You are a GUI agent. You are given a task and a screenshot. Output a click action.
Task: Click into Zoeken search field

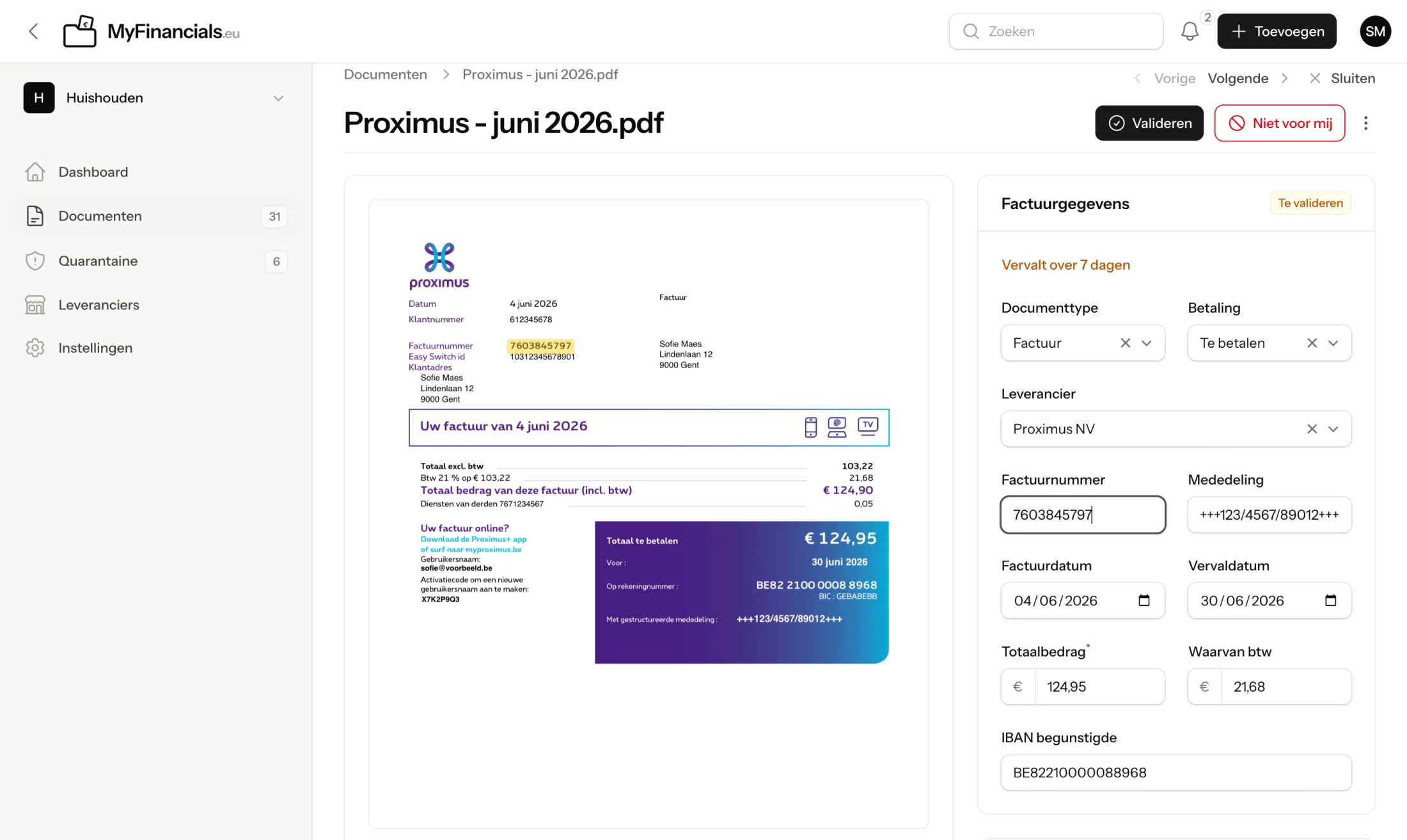(x=1056, y=31)
